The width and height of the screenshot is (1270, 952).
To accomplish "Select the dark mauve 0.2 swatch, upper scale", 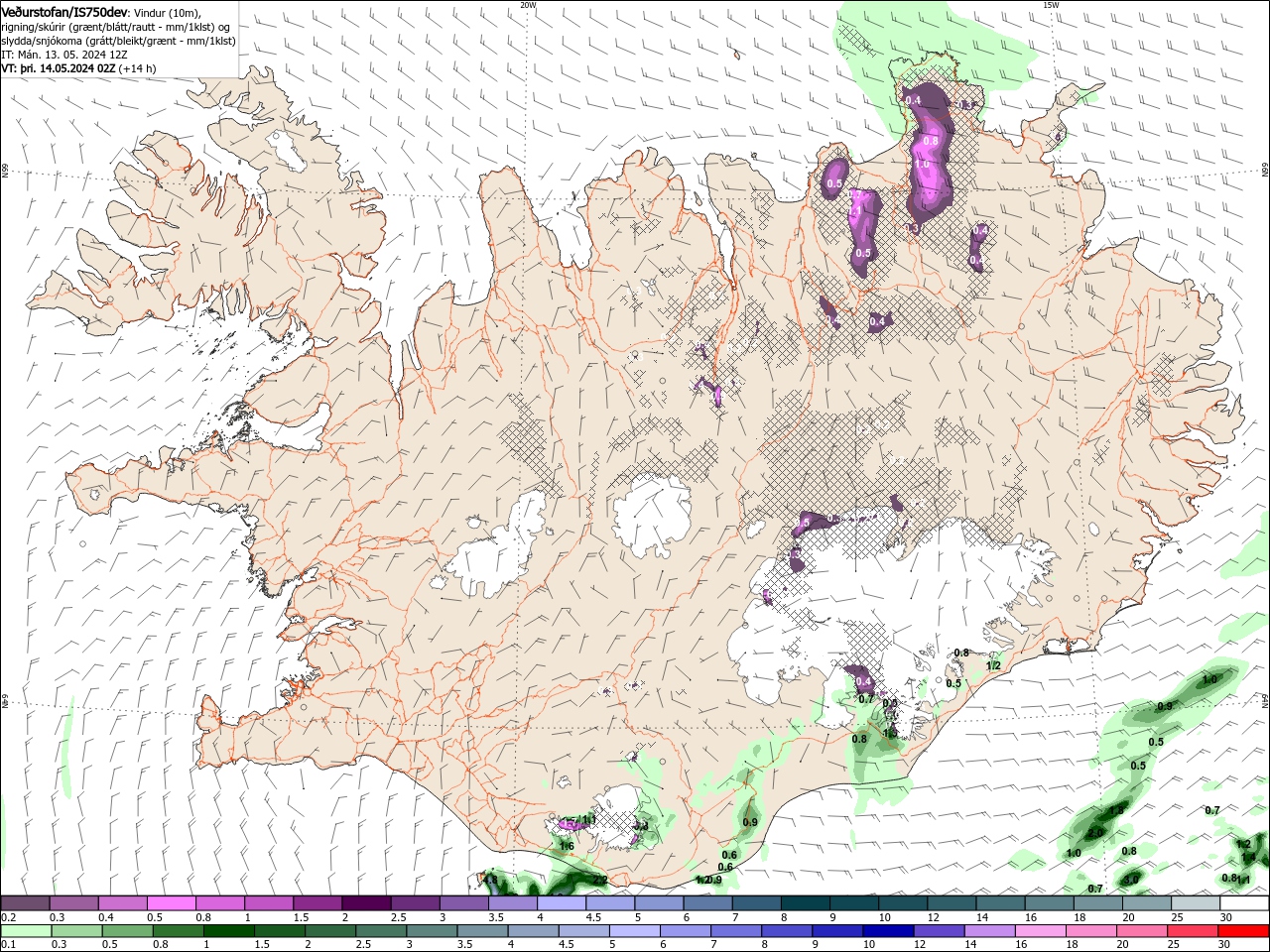I will 25,903.
